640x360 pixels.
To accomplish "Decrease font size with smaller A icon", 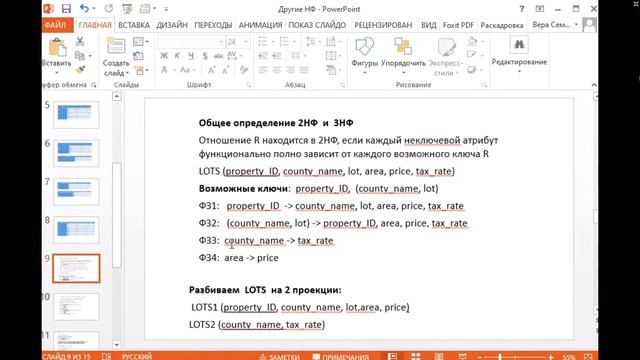I will (226, 70).
